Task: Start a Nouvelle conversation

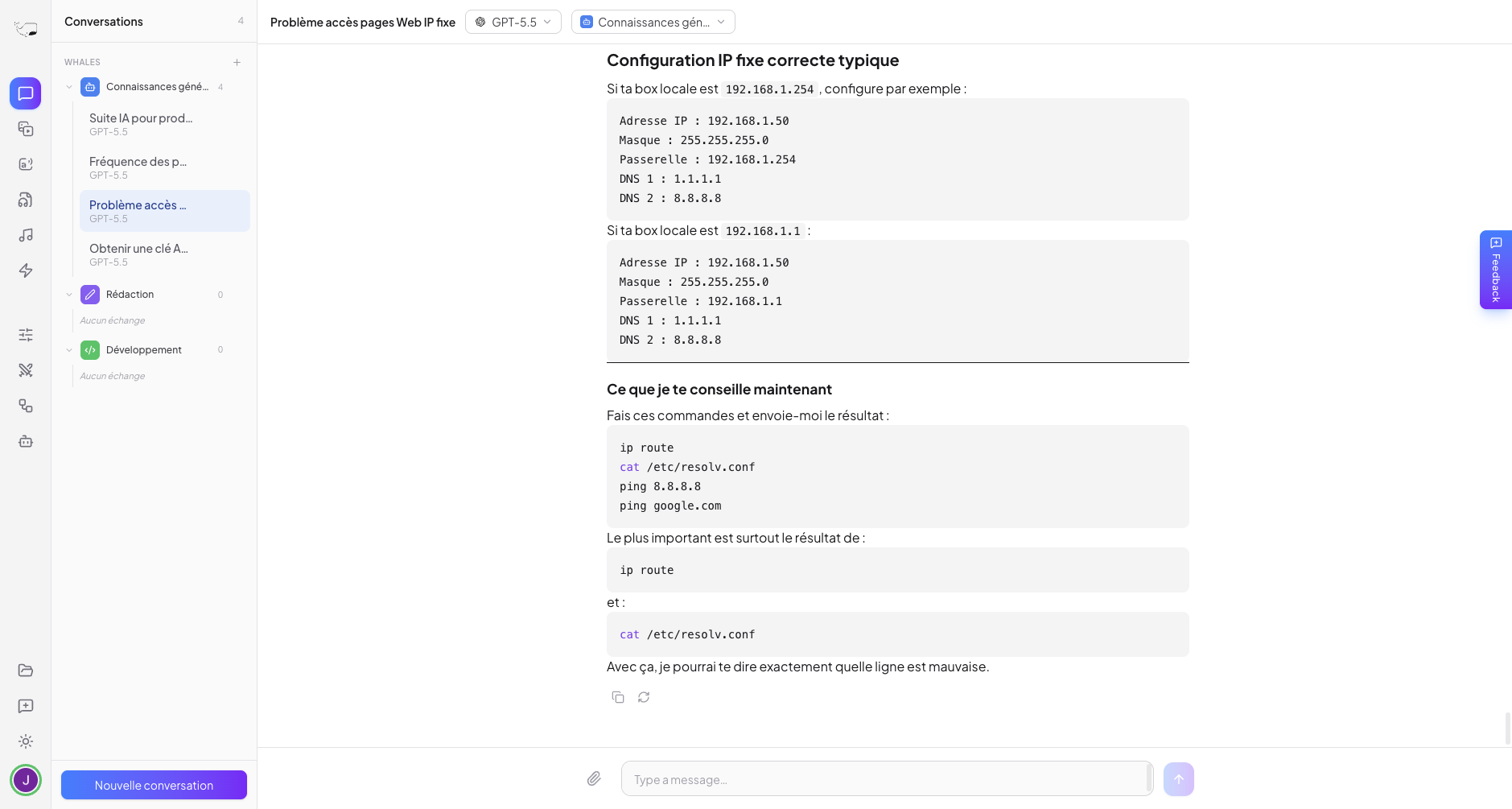Action: pyautogui.click(x=154, y=785)
